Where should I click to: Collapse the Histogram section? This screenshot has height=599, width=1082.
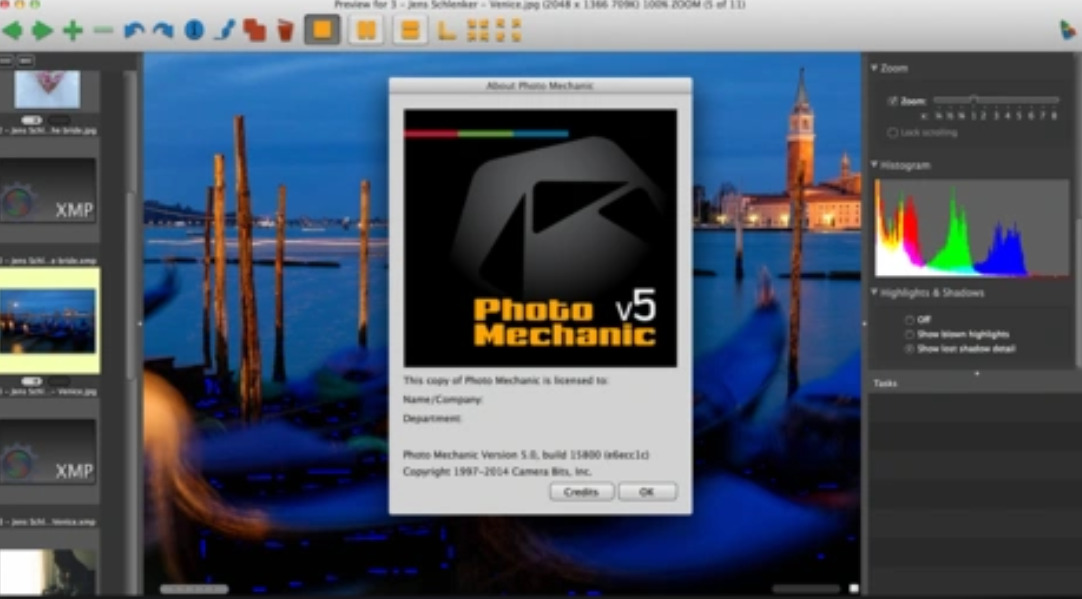tap(874, 165)
